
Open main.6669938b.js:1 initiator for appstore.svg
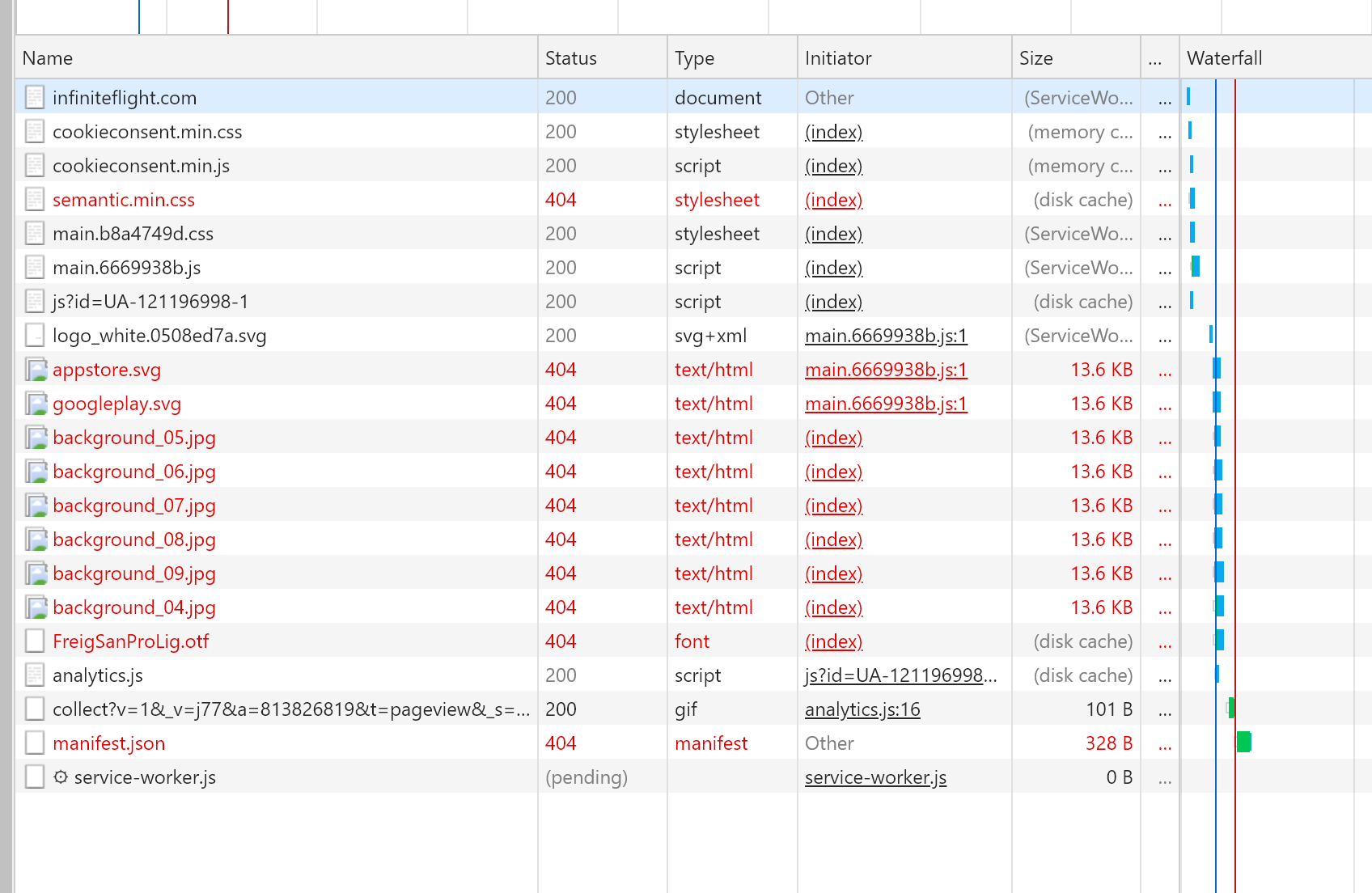pyautogui.click(x=886, y=370)
